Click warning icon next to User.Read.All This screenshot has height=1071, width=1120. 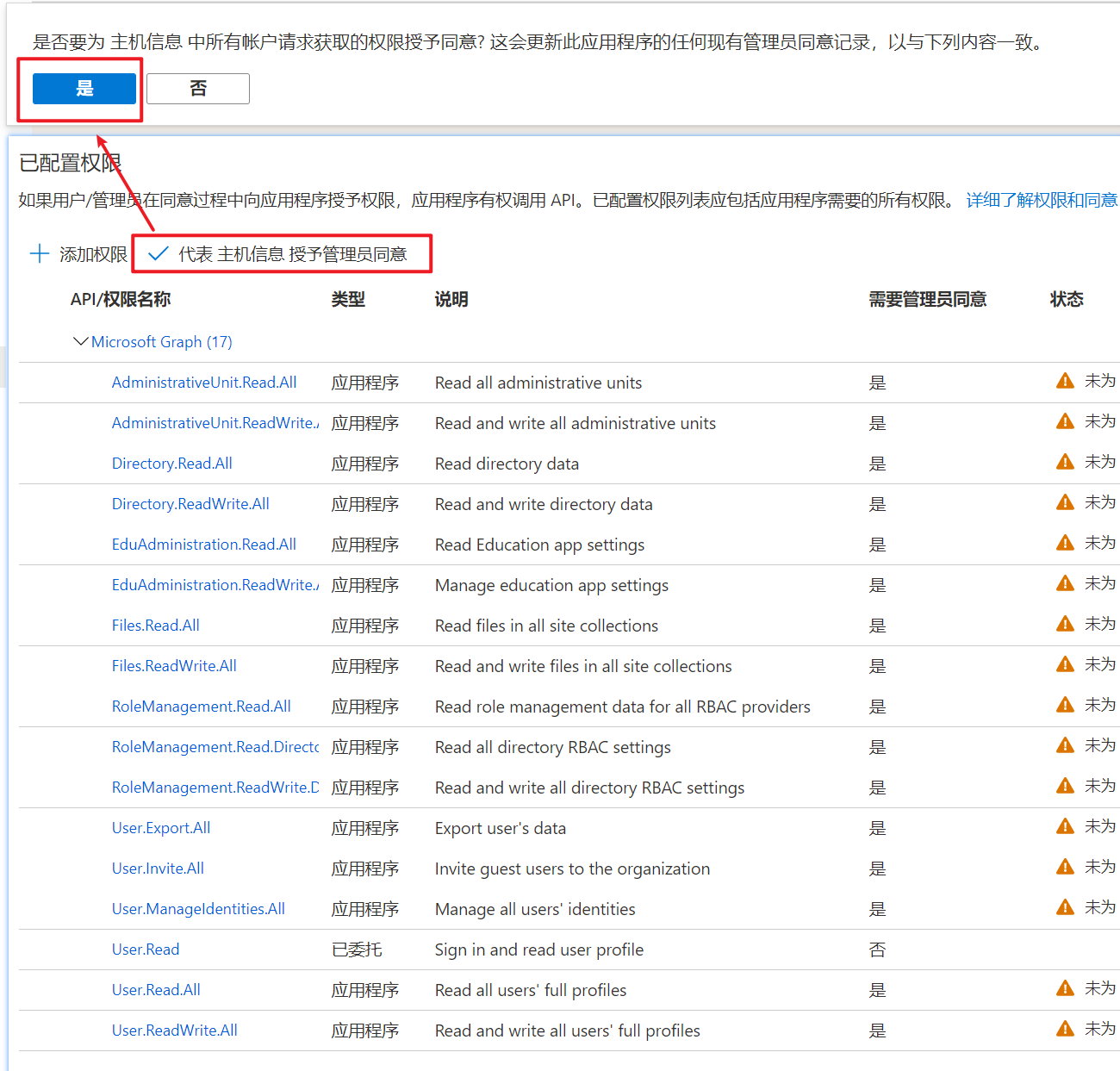[1065, 987]
